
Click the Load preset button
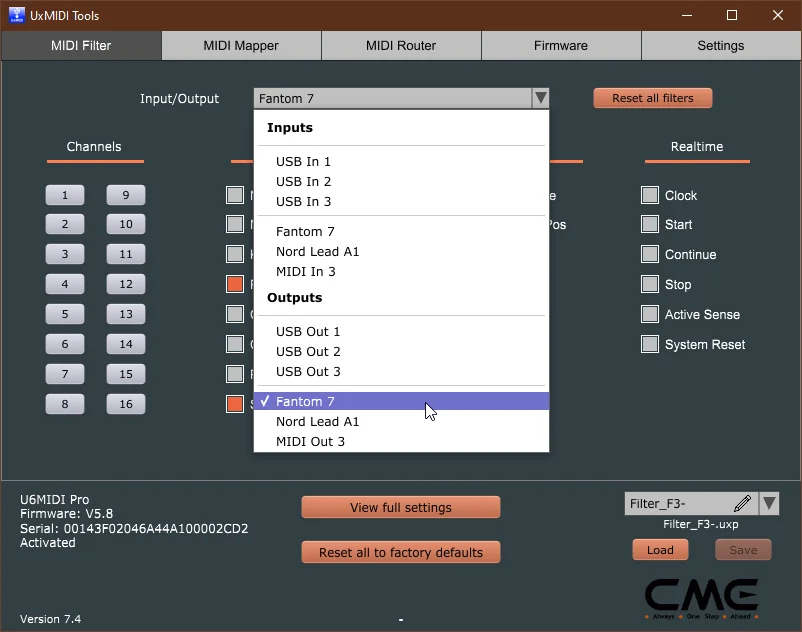(660, 549)
